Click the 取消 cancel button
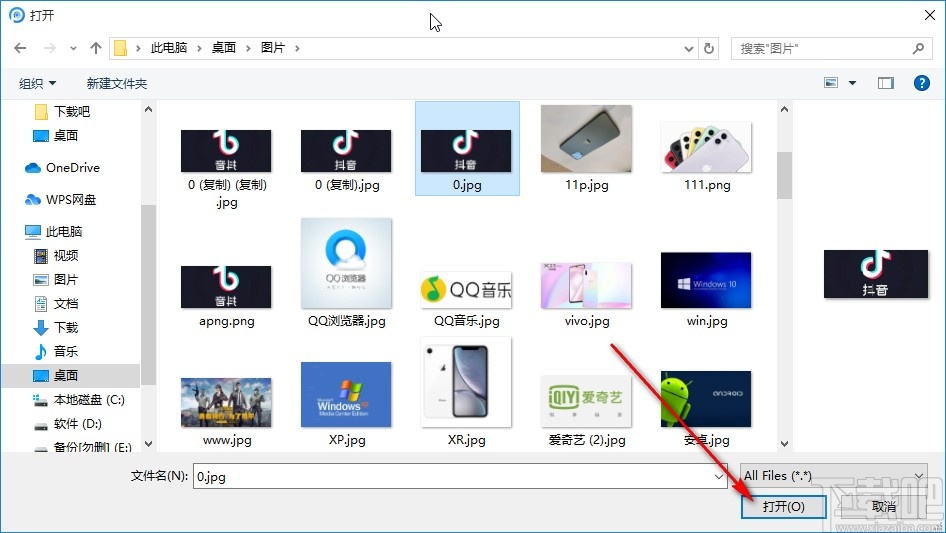Viewport: 946px width, 533px height. coord(883,506)
